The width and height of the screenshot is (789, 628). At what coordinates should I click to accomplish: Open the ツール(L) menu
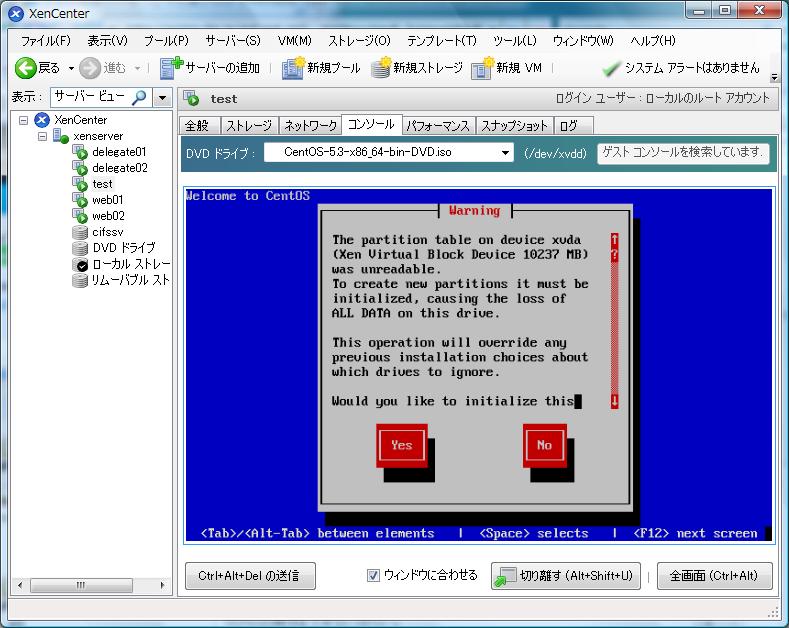coord(514,40)
